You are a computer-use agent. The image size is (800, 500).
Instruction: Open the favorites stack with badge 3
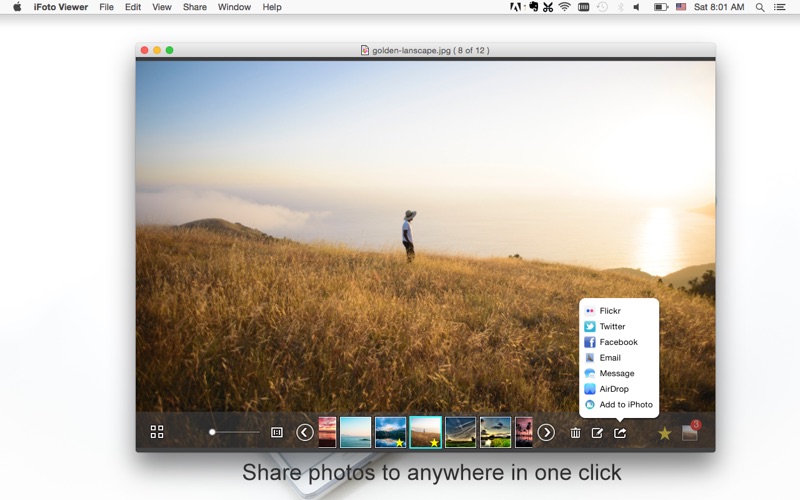tap(690, 431)
